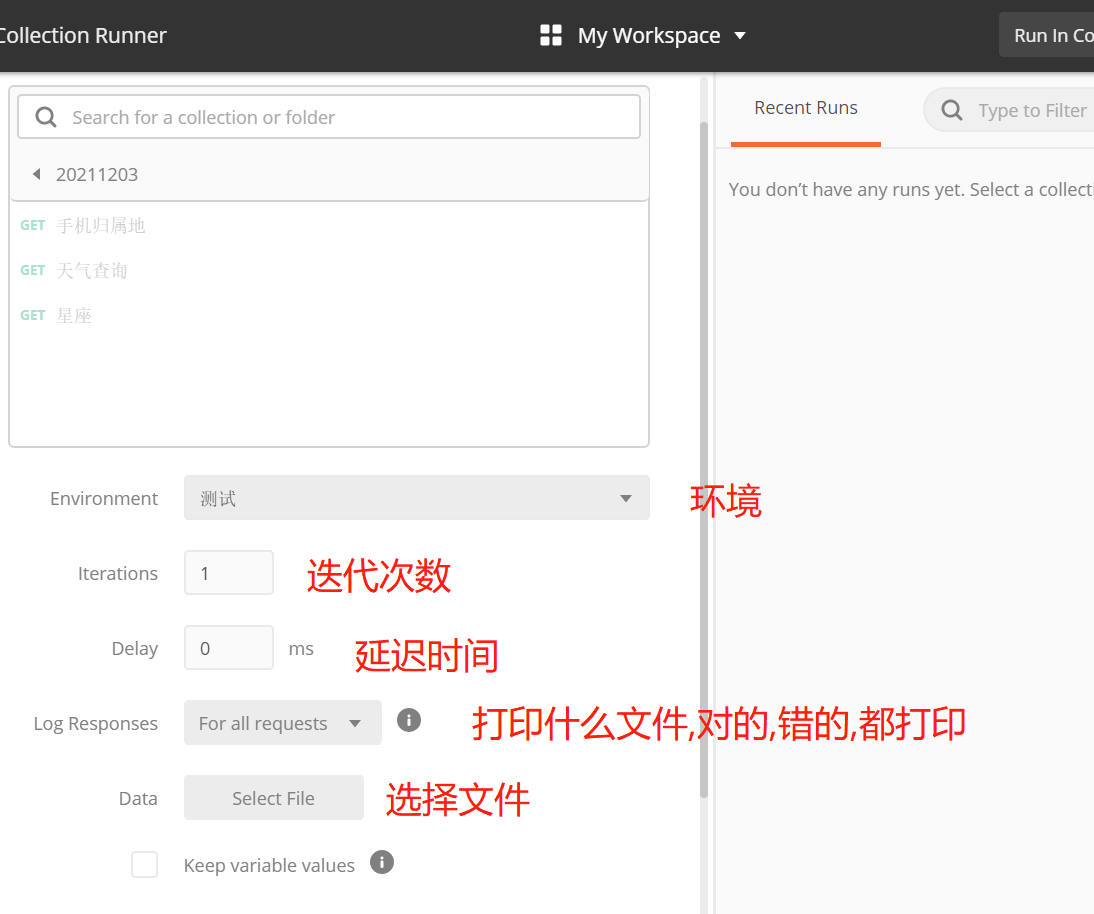Open the My Workspace dropdown arrow
1094x914 pixels.
tap(740, 36)
